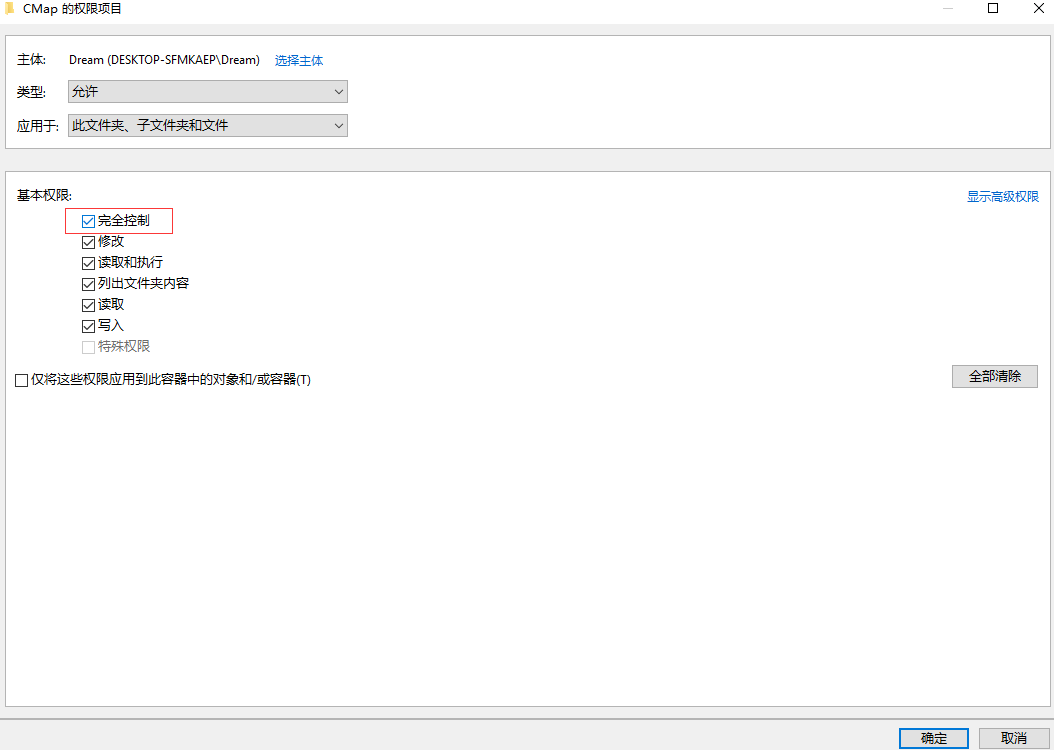
Task: Click the 主体 label
Action: pos(32,60)
